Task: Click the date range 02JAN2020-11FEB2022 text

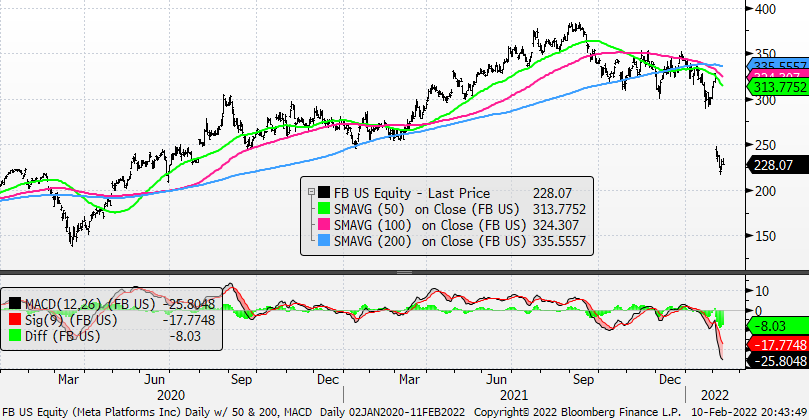Action: [407, 412]
